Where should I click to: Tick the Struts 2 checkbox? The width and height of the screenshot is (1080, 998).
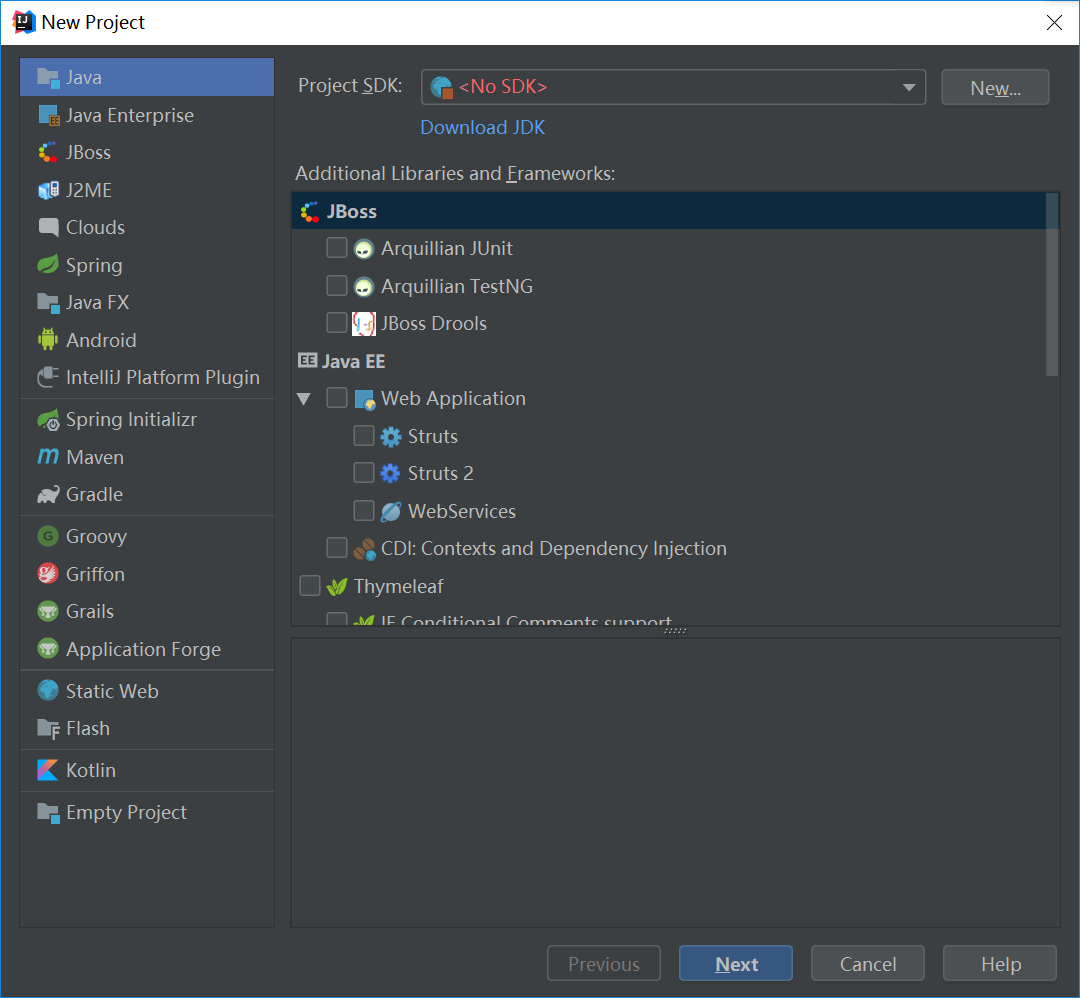364,472
